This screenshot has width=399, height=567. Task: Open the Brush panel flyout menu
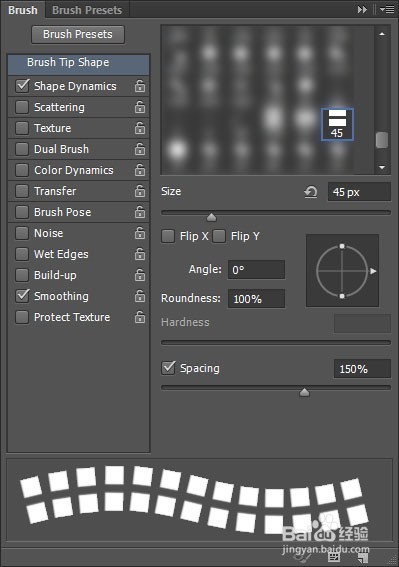(x=387, y=10)
